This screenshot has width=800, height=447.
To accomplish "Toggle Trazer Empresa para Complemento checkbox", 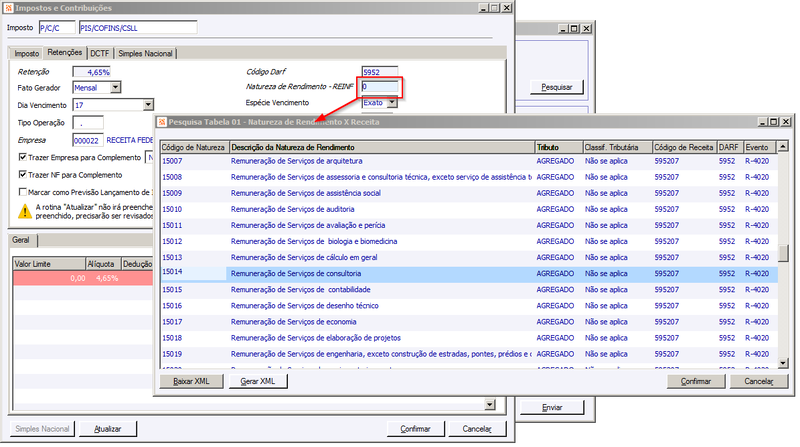I will [x=22, y=157].
